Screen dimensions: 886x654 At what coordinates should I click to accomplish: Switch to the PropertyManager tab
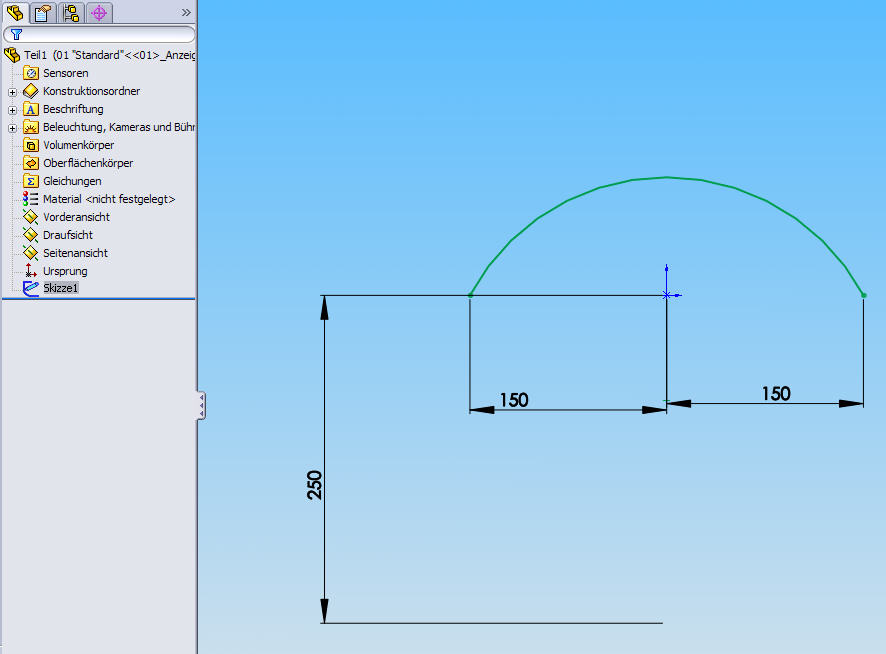(x=43, y=12)
